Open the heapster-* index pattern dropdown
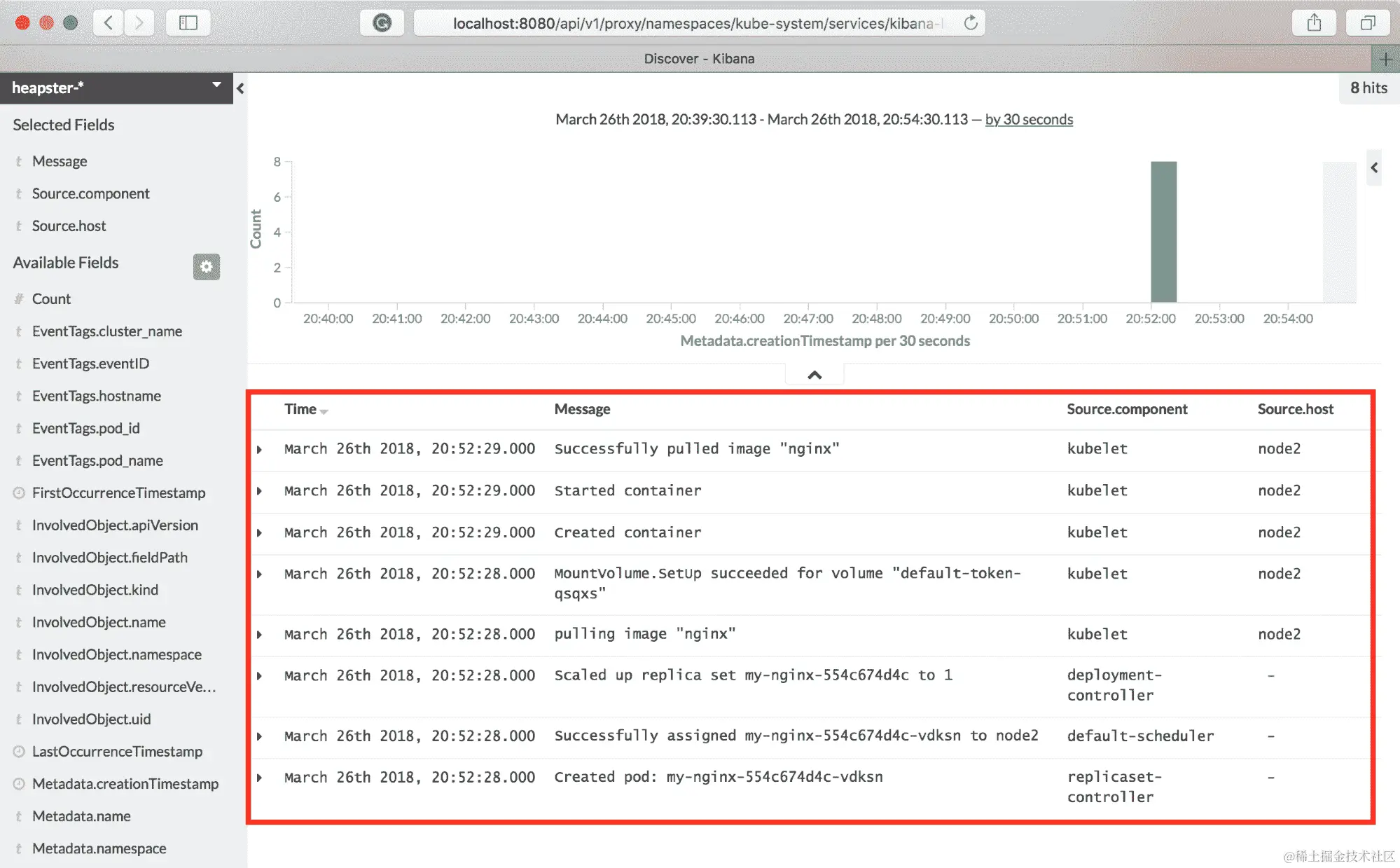This screenshot has width=1400, height=868. (216, 85)
